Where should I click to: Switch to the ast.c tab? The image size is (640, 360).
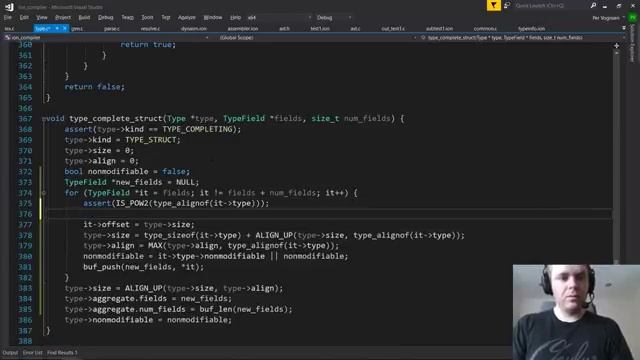355,29
